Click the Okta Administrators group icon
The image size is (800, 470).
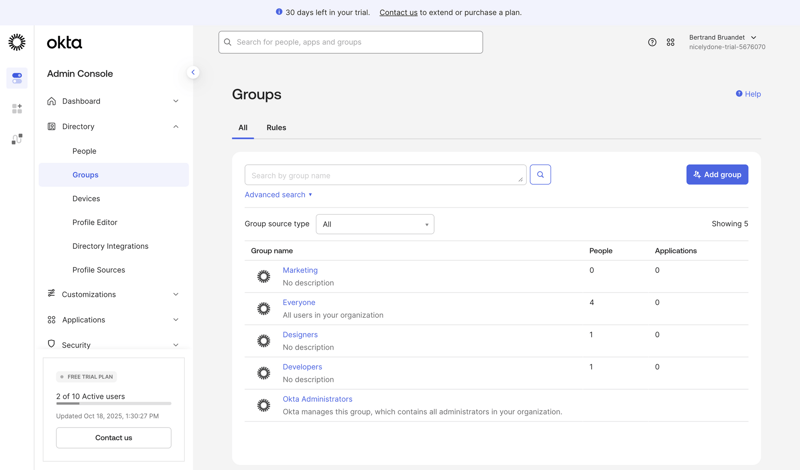[x=264, y=405]
